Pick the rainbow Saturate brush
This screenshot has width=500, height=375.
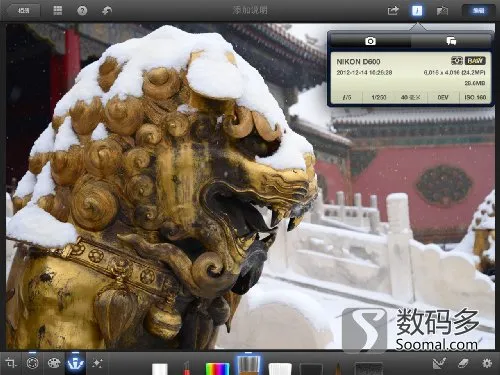(217, 369)
